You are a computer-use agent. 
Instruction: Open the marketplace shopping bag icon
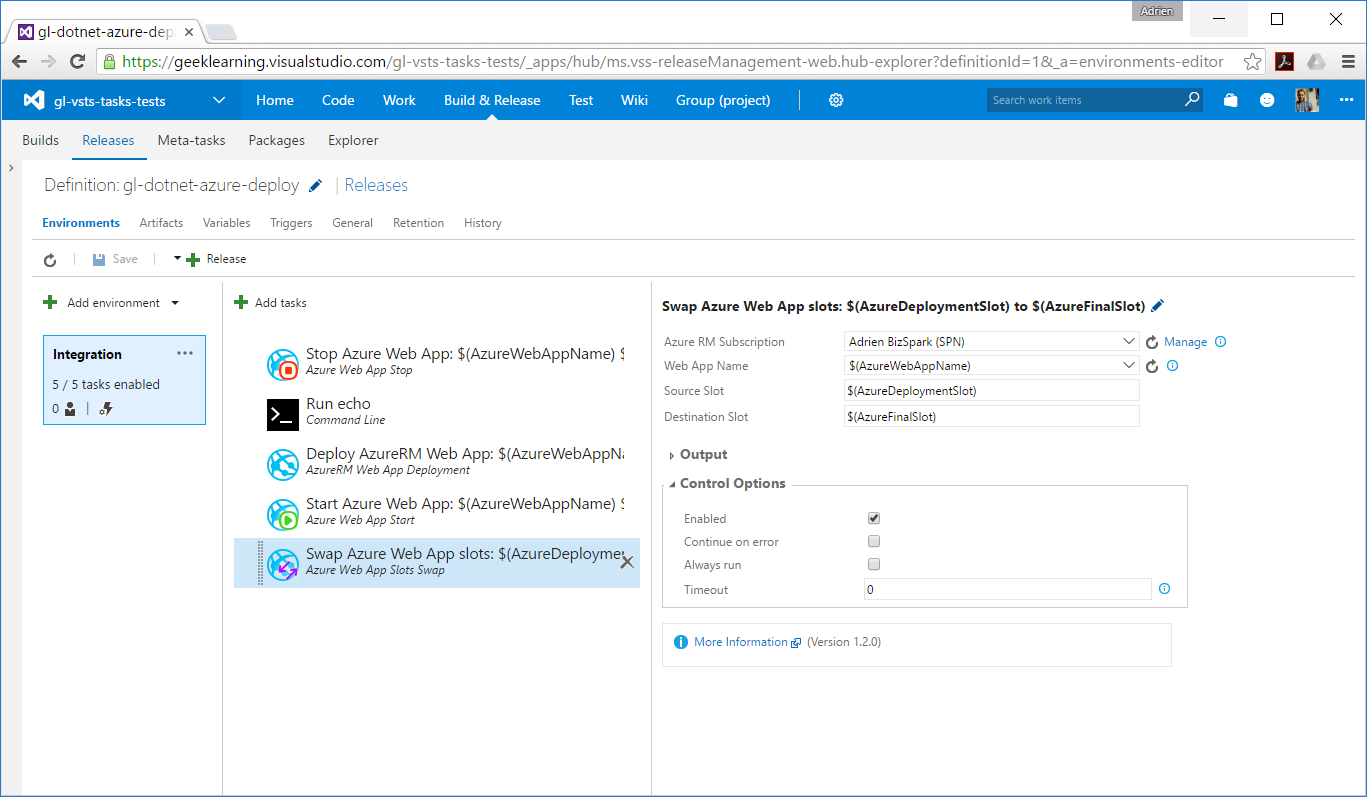point(1231,100)
